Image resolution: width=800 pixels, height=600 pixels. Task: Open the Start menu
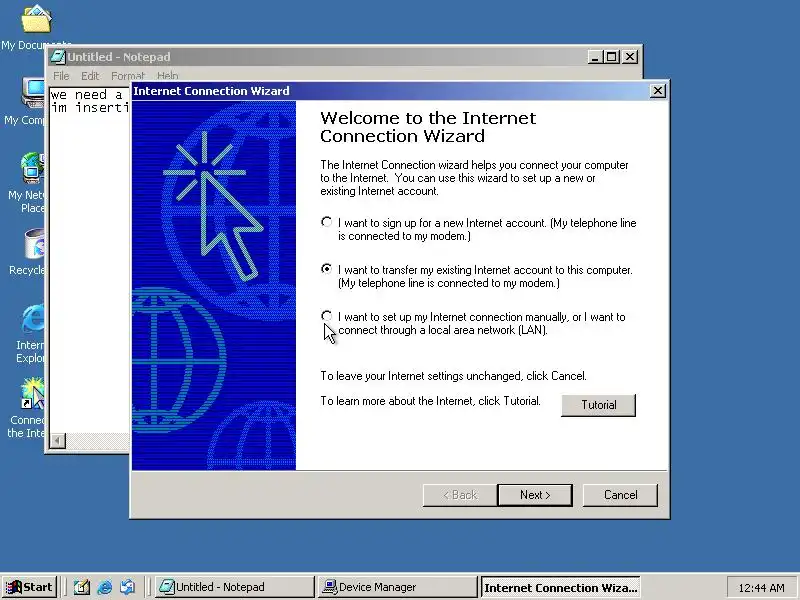coord(29,587)
